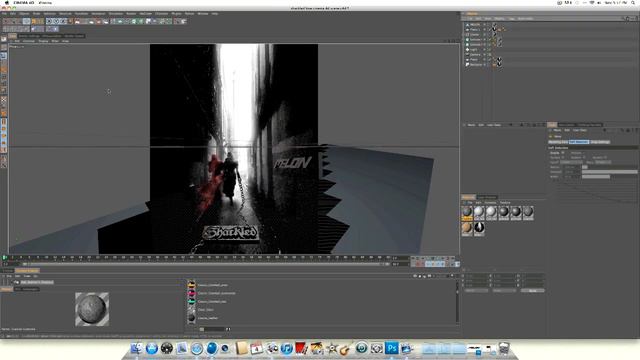640x360 pixels.
Task: Open viewport Cameras menu
Action: click(x=29, y=41)
